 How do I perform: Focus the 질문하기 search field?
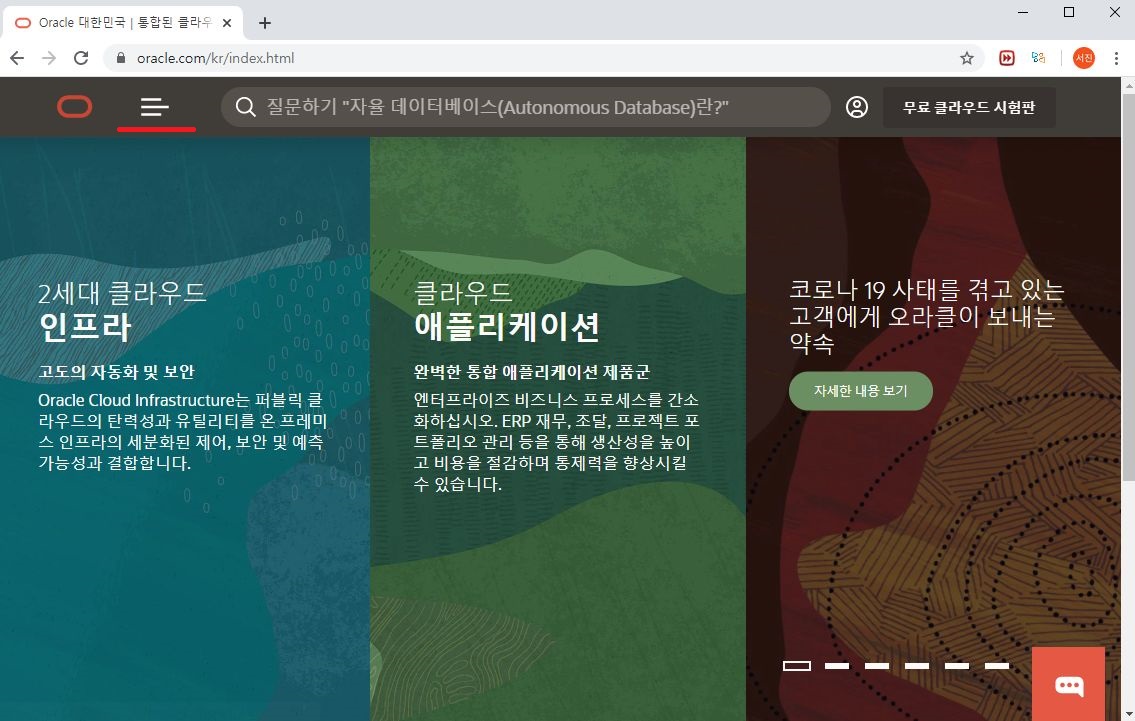[x=526, y=107]
